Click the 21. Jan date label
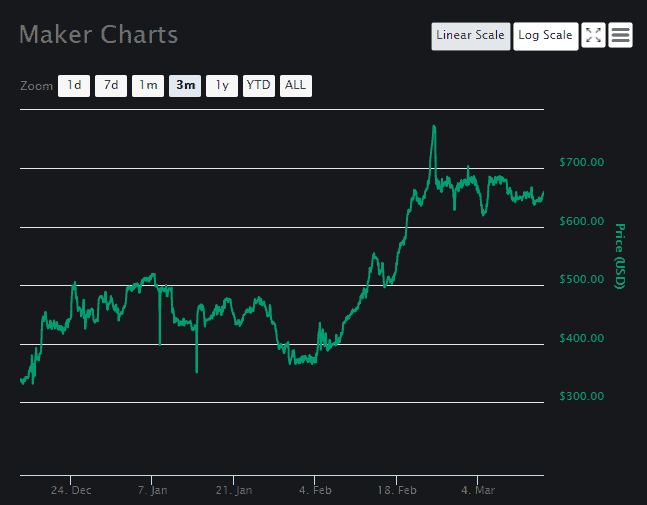Image resolution: width=647 pixels, height=505 pixels. [234, 490]
